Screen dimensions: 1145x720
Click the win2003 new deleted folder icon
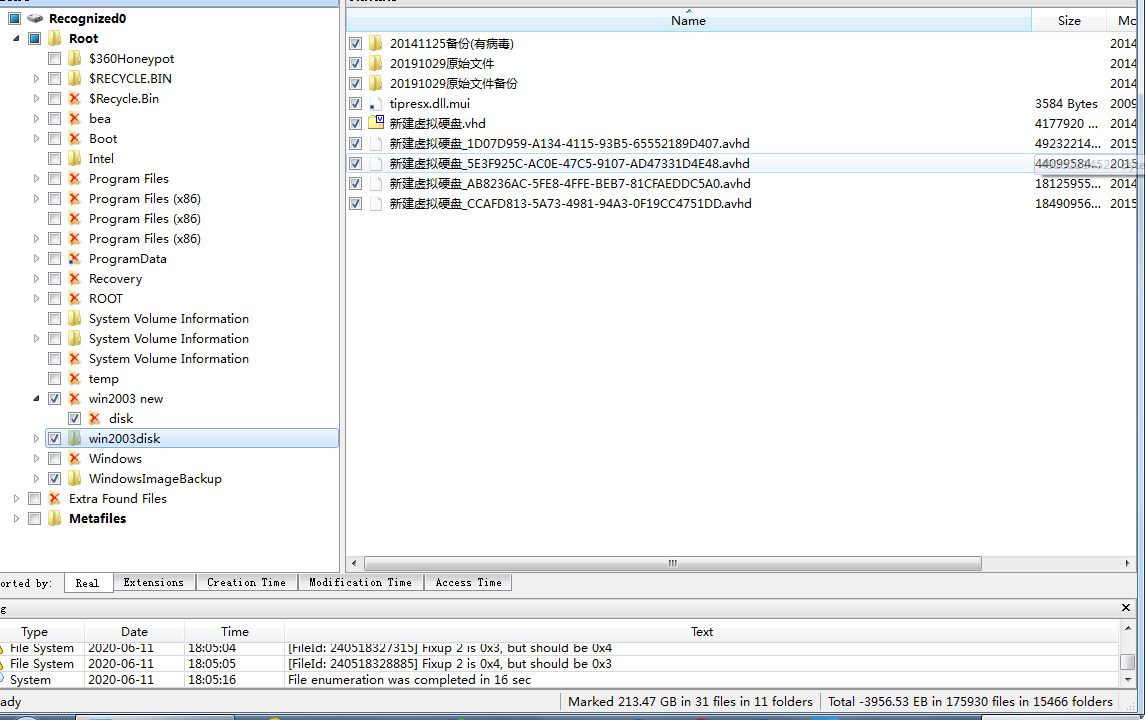[74, 399]
